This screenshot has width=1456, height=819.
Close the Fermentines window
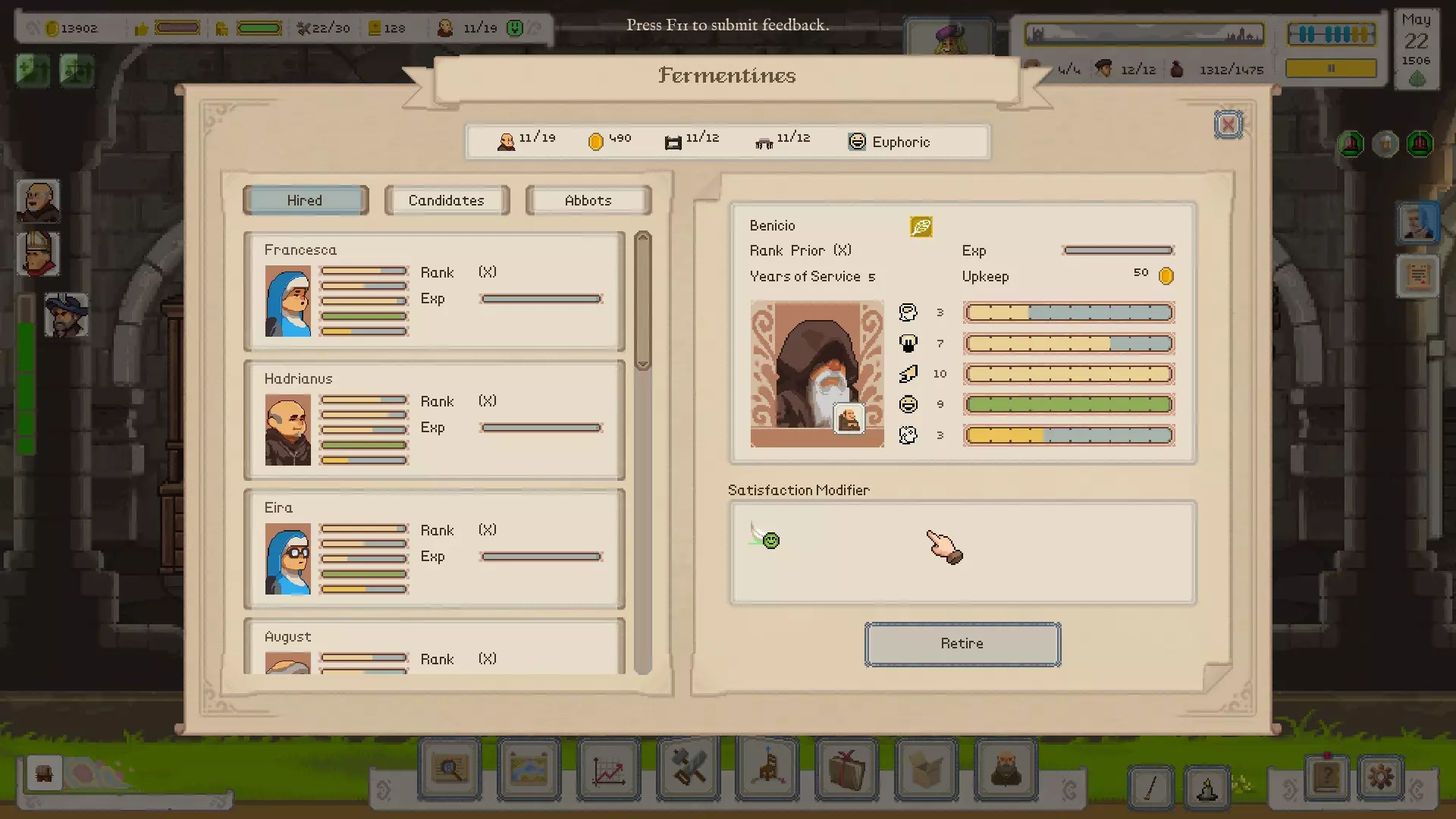[1228, 124]
